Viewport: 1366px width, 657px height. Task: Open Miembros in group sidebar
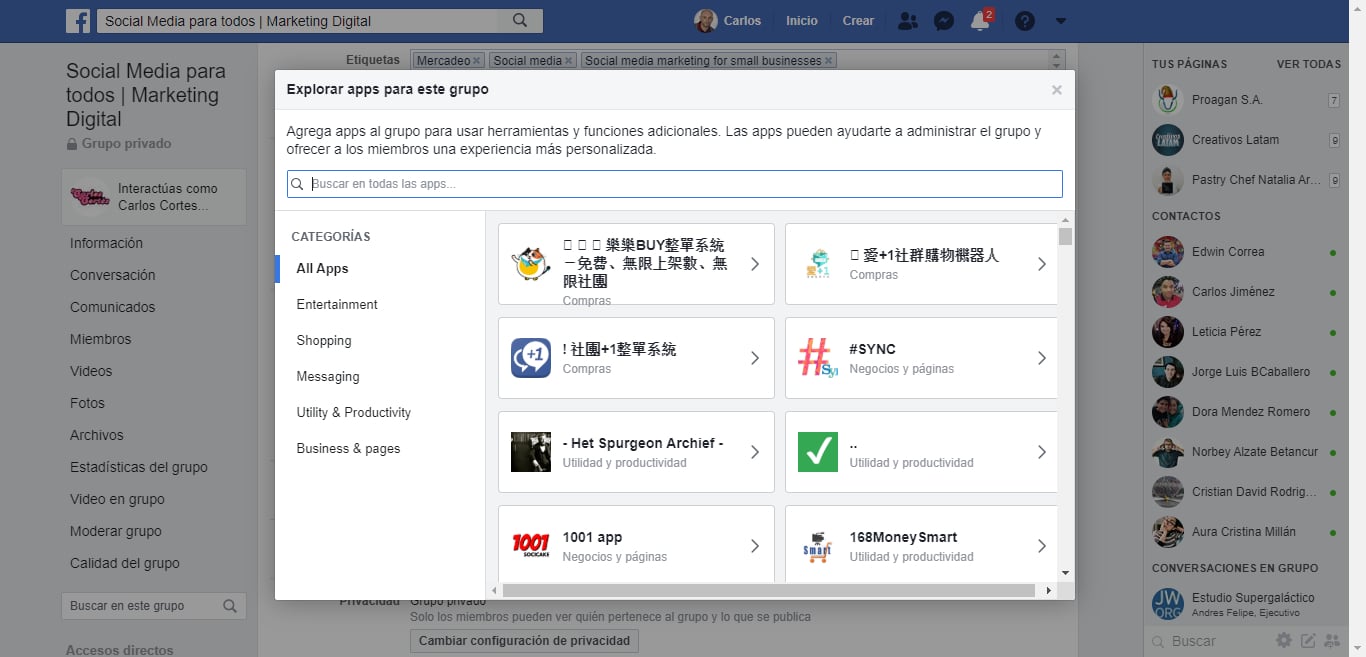(100, 339)
